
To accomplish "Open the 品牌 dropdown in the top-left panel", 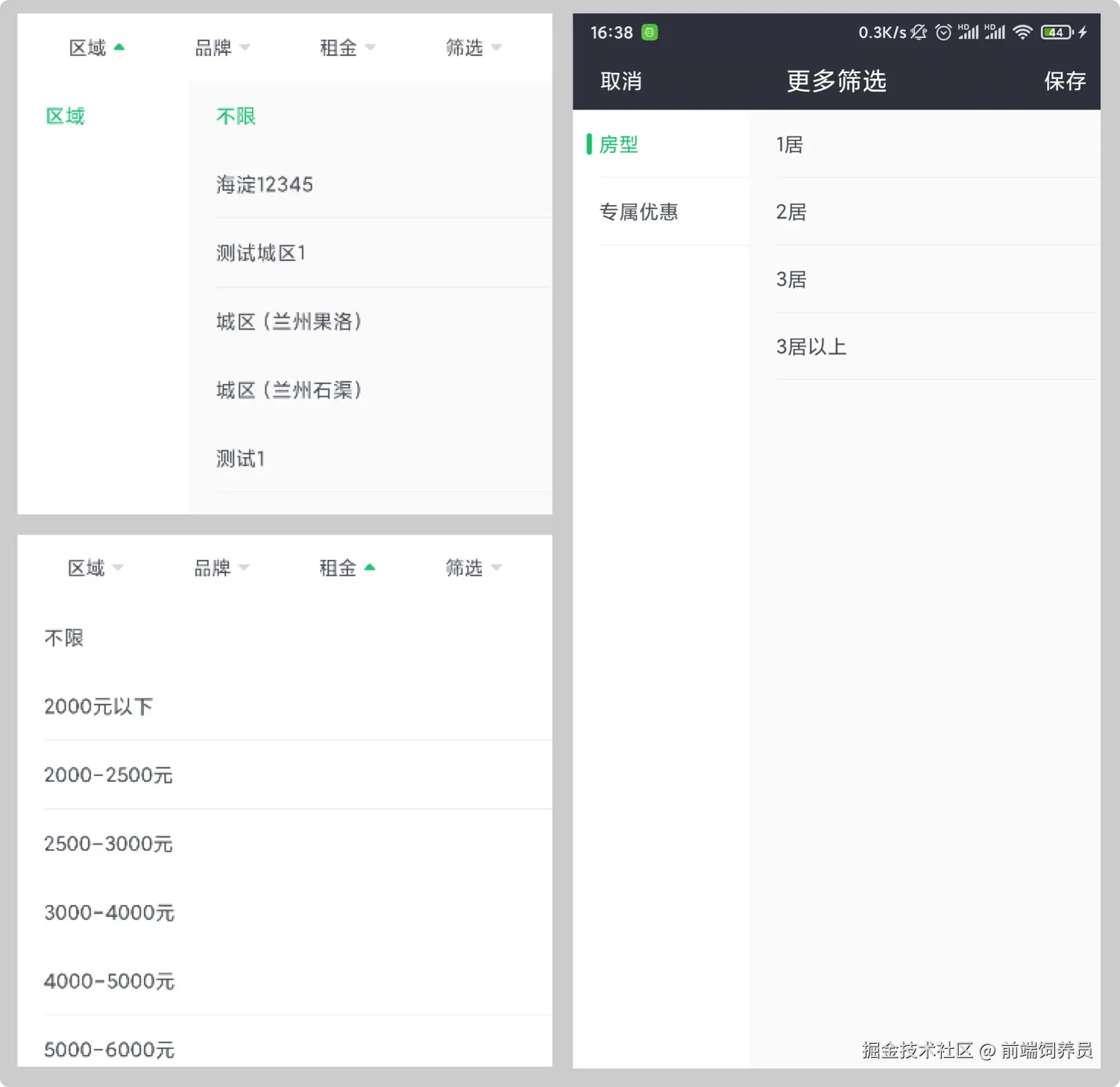I will (222, 48).
